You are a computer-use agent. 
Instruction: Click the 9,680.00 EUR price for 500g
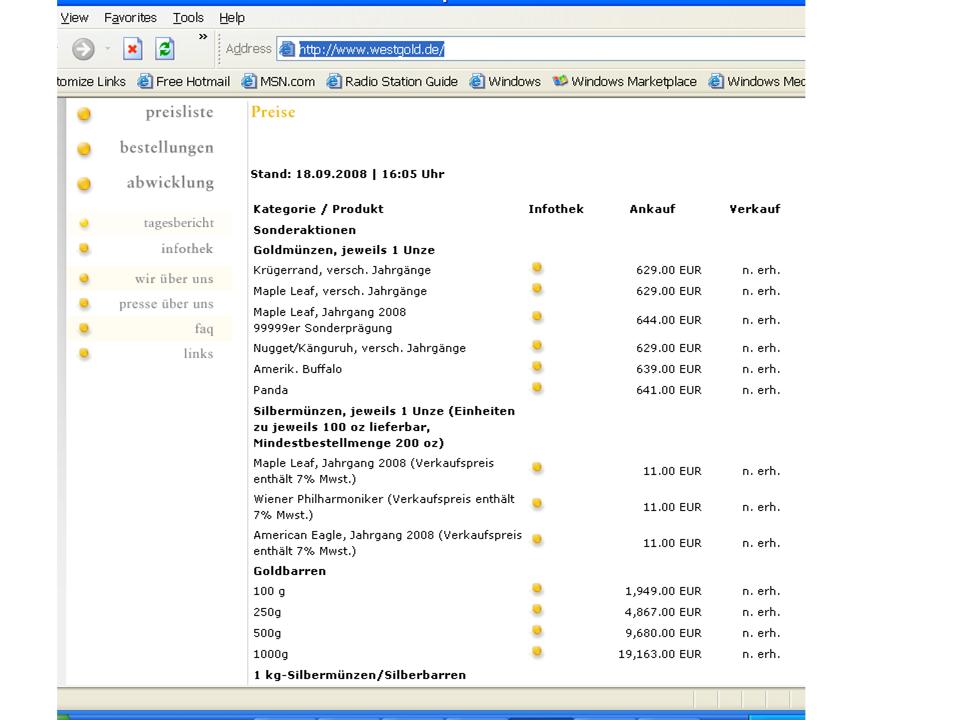(663, 633)
